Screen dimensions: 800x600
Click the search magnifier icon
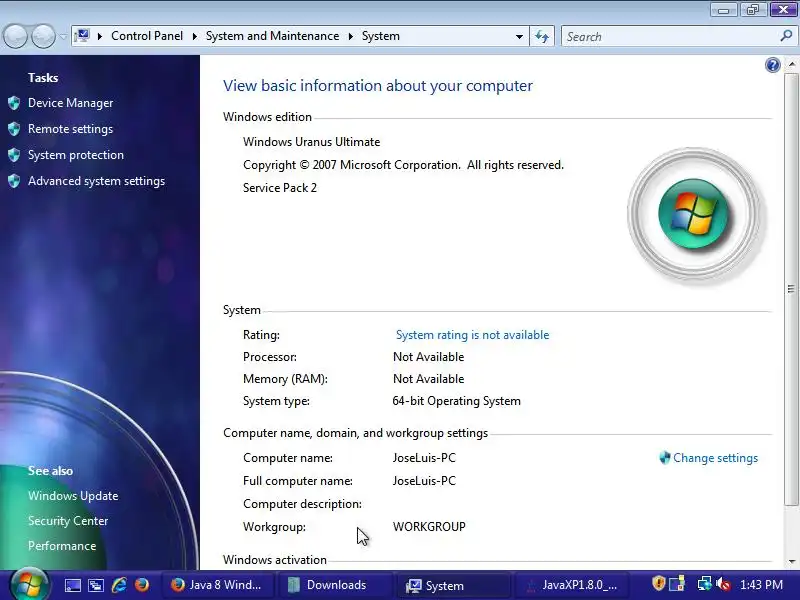(786, 36)
